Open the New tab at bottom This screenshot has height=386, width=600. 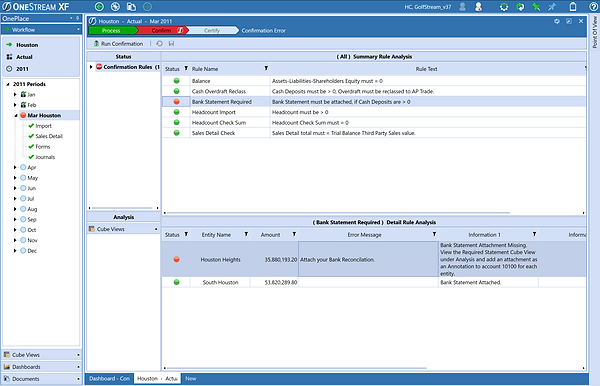[191, 378]
